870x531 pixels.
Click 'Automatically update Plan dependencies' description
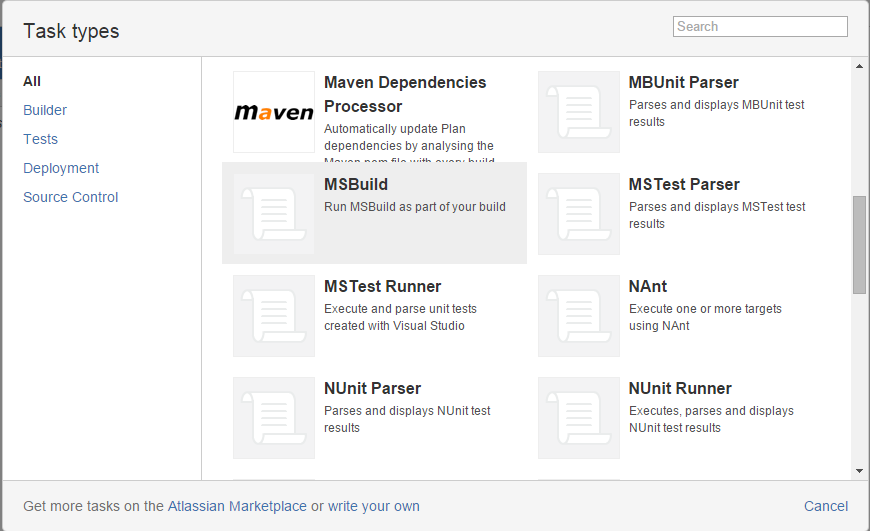point(409,143)
